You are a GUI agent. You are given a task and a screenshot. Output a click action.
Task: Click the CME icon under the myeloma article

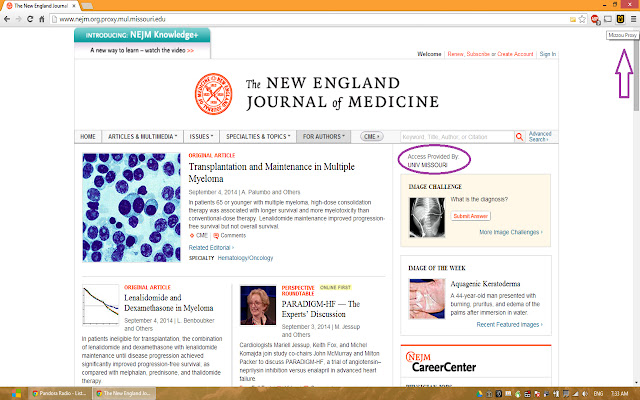pyautogui.click(x=192, y=236)
